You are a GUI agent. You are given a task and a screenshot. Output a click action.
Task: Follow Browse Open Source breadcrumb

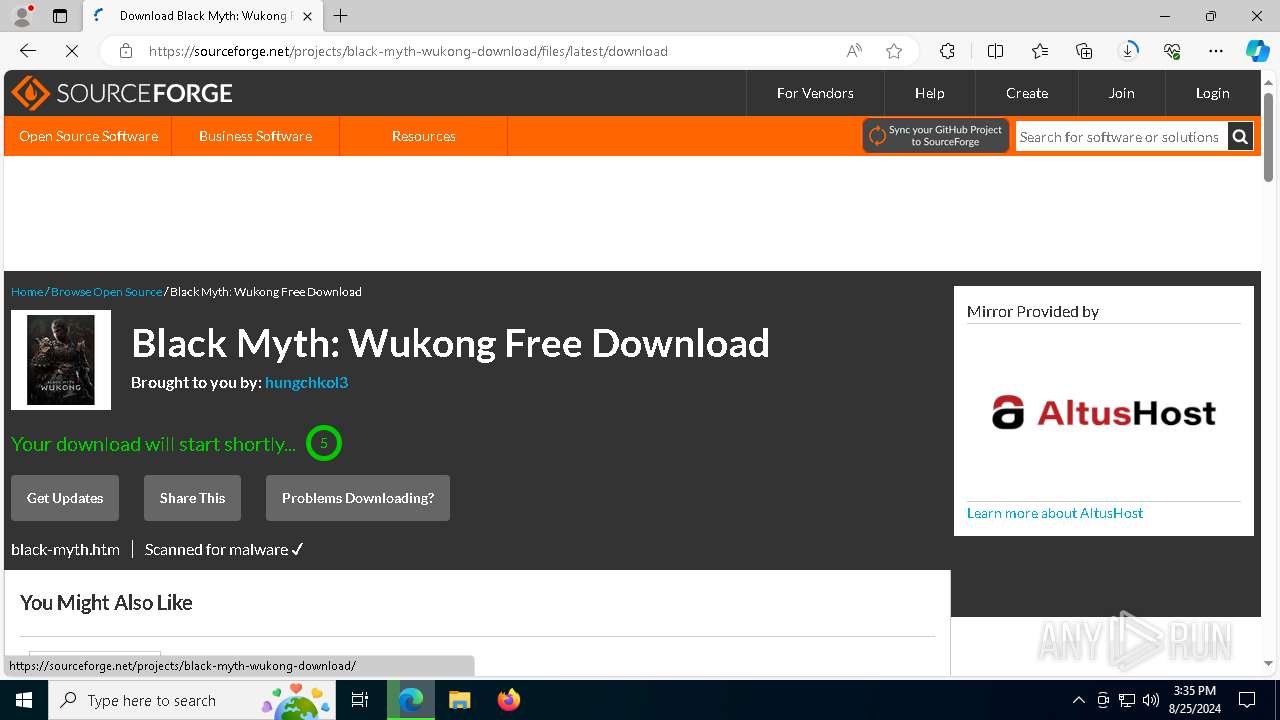pyautogui.click(x=106, y=292)
